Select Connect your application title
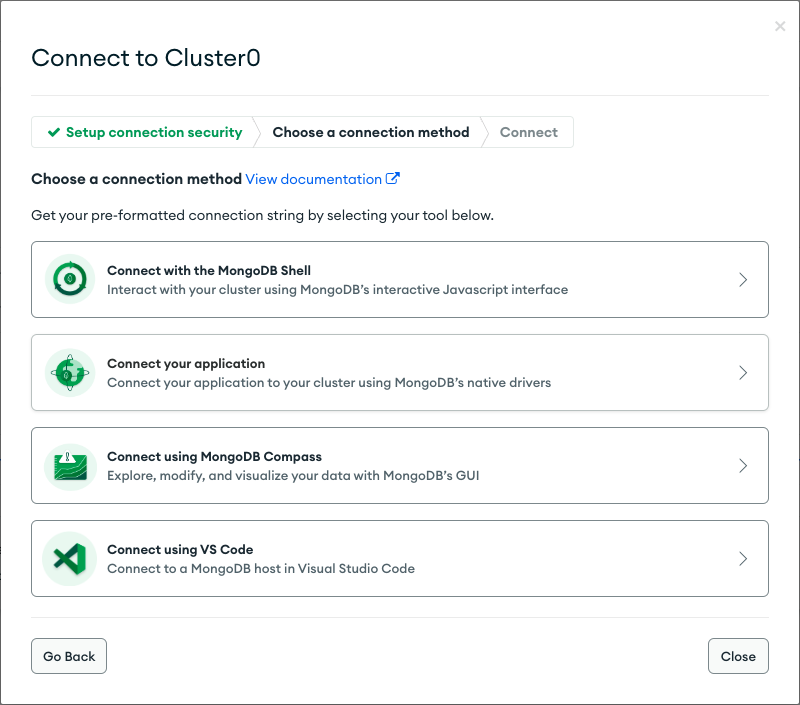 [x=186, y=363]
